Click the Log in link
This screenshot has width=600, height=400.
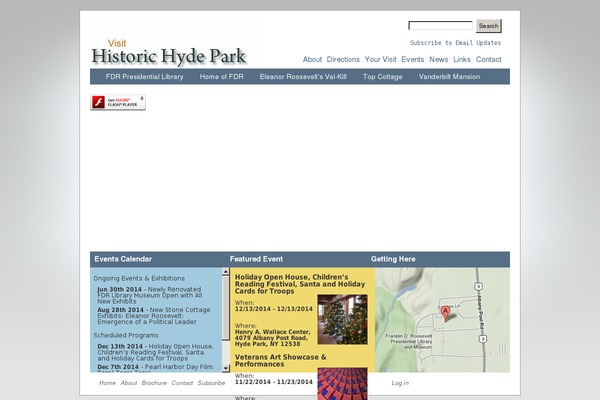point(400,383)
